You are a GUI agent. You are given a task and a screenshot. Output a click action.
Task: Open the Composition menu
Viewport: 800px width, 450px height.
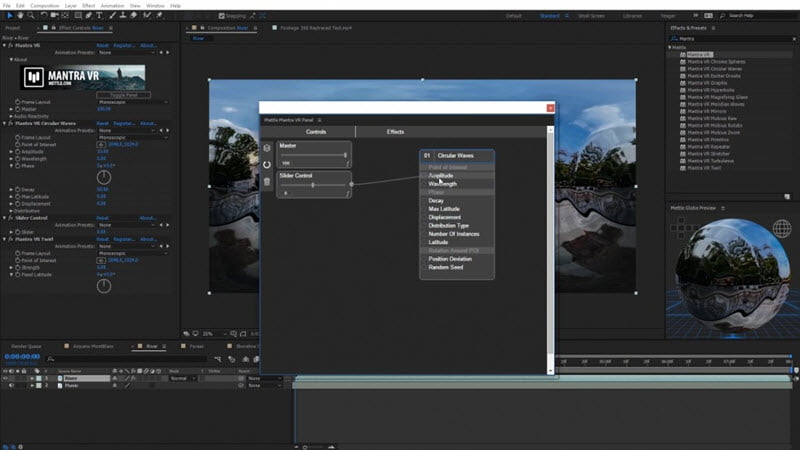coord(45,6)
